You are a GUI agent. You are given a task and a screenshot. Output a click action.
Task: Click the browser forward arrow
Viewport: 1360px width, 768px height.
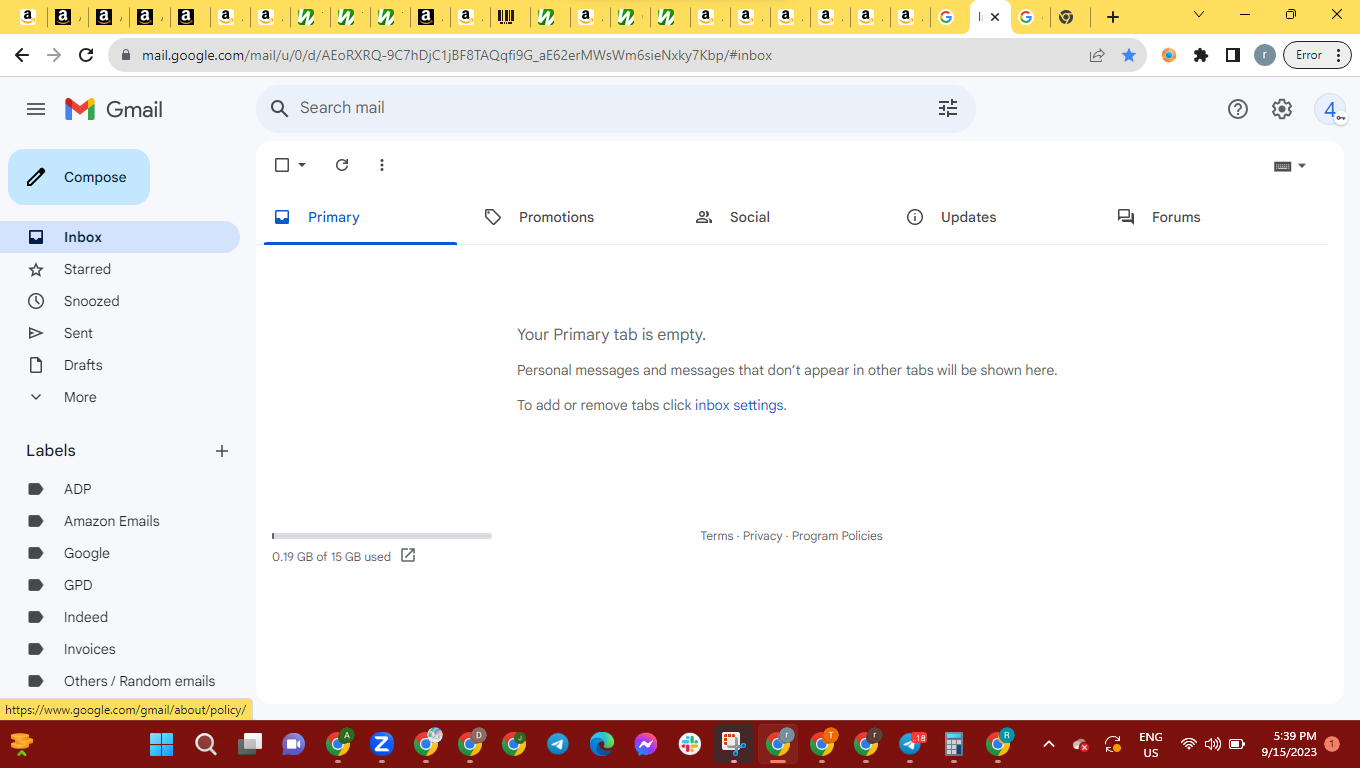click(x=54, y=55)
